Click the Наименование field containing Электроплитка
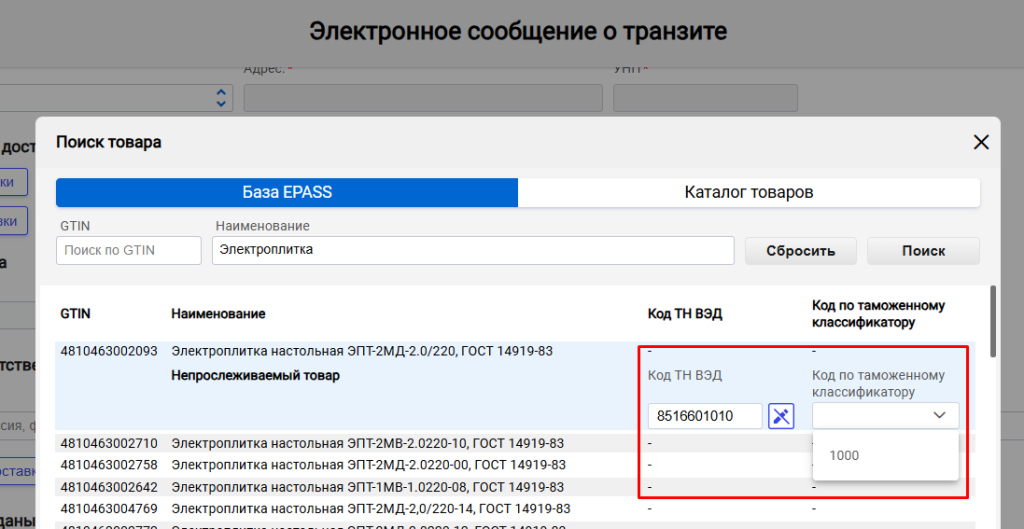Screen dimensions: 1024x529 473,250
